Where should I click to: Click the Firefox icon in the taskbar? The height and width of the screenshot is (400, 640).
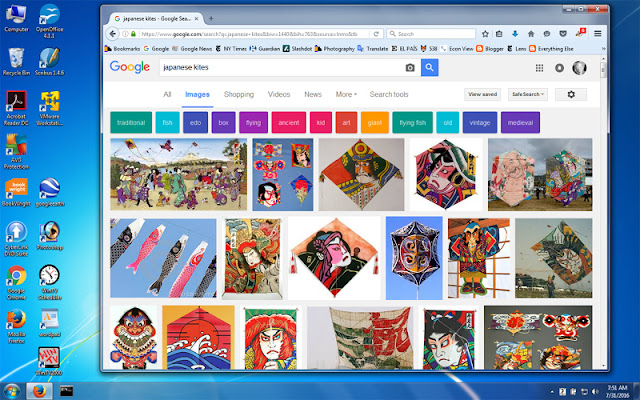tap(39, 391)
